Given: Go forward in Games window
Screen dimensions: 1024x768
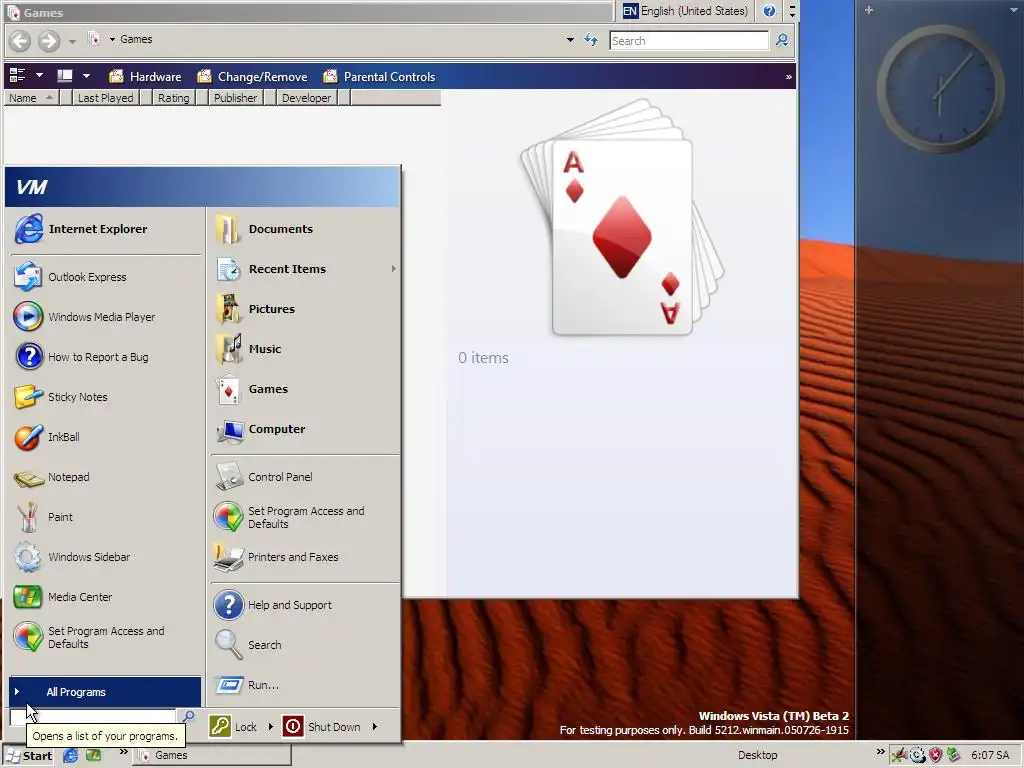Looking at the screenshot, I should click(x=49, y=40).
